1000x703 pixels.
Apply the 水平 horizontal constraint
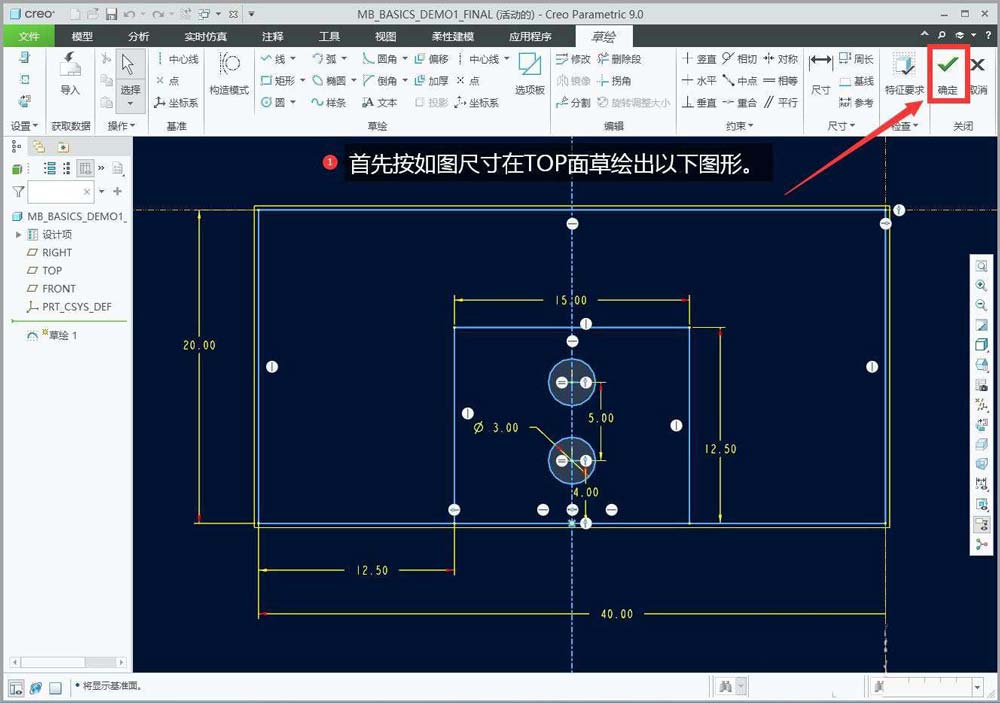[700, 80]
